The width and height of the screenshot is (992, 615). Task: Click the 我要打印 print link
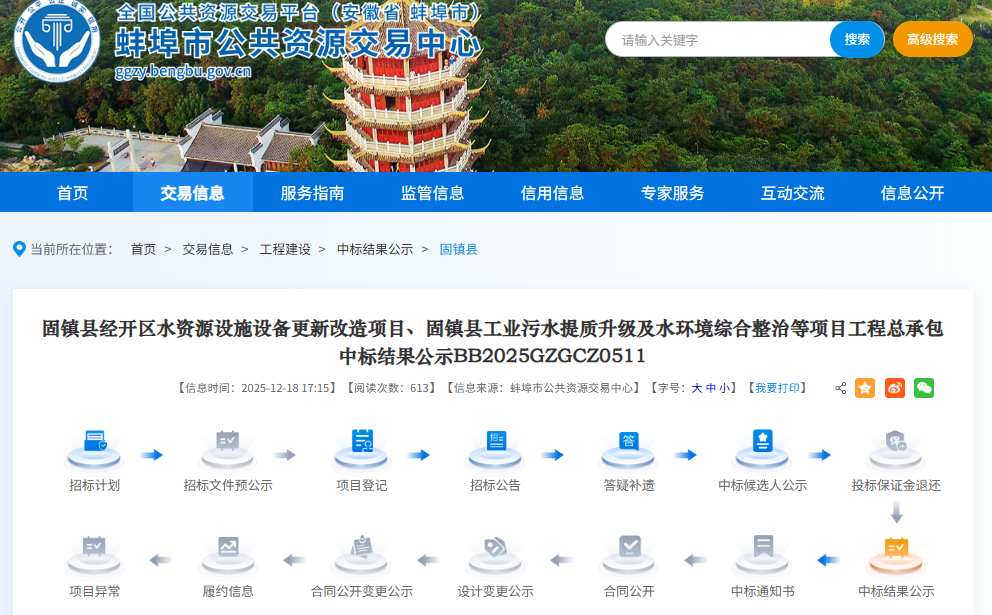click(776, 388)
